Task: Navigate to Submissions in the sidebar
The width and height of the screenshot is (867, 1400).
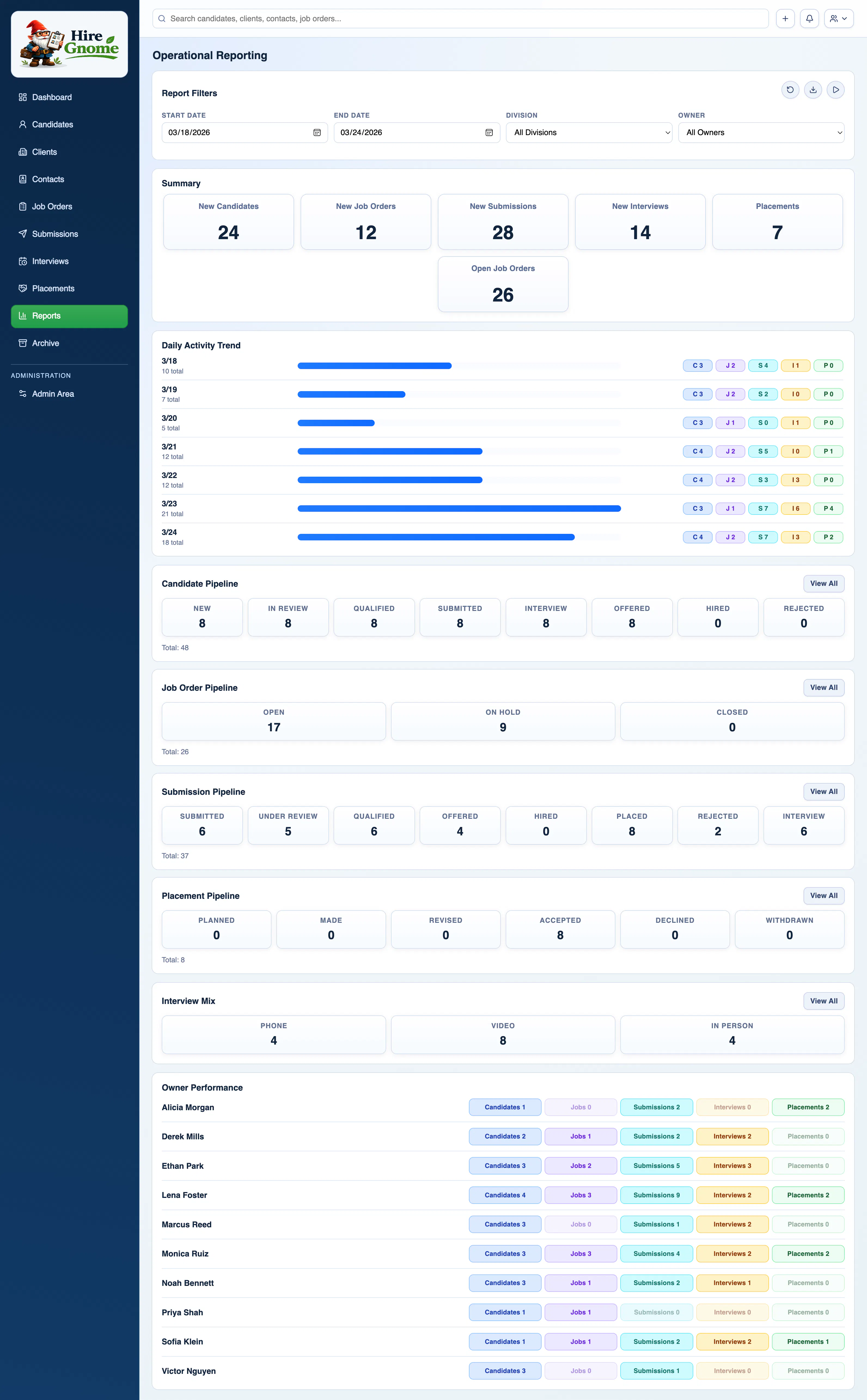Action: tap(69, 234)
